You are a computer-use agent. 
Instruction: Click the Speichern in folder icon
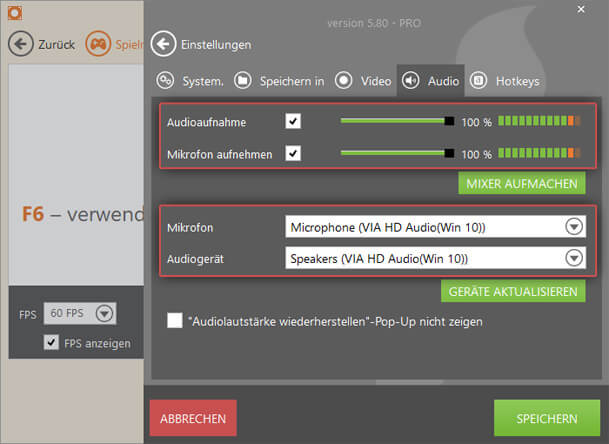(x=242, y=80)
